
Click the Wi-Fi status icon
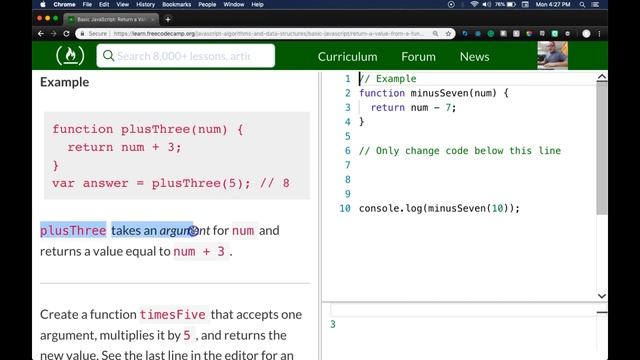click(474, 4)
